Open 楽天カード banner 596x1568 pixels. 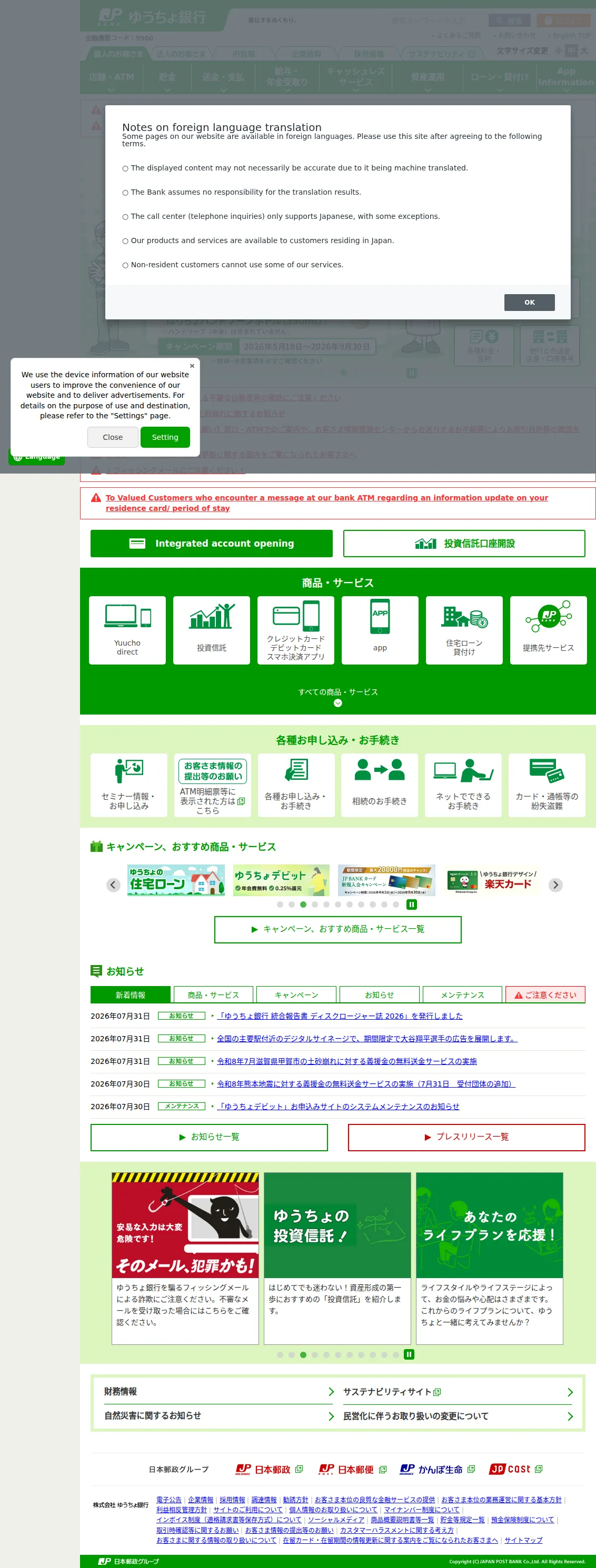[x=492, y=880]
